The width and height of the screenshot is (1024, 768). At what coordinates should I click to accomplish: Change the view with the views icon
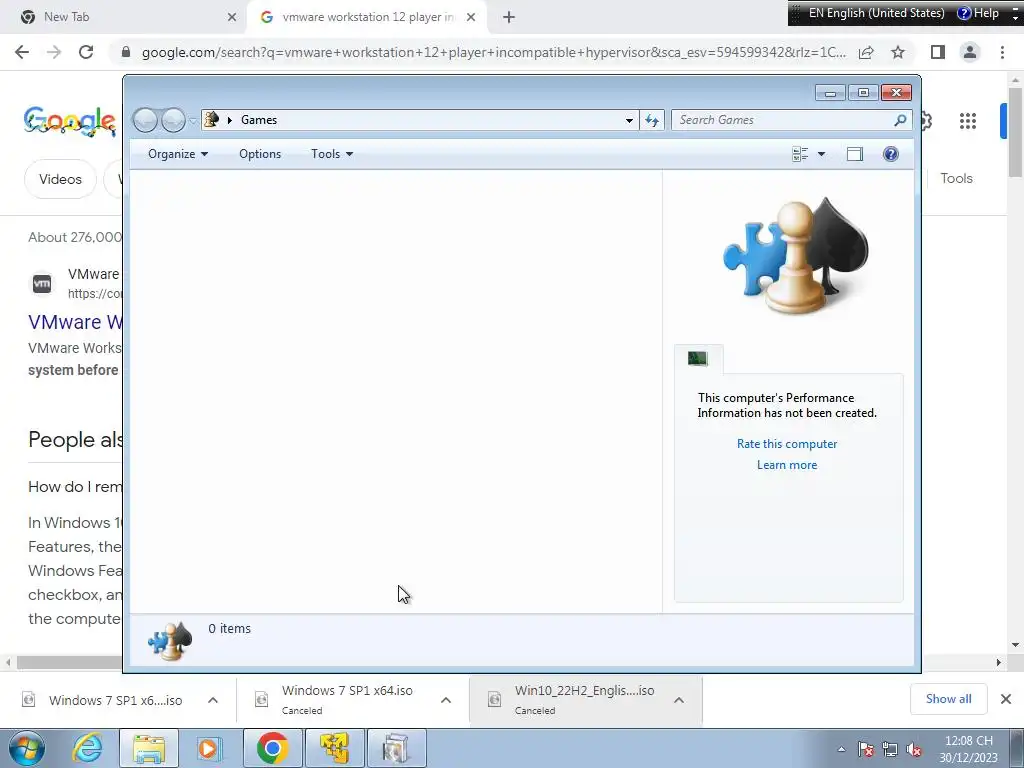pos(800,154)
